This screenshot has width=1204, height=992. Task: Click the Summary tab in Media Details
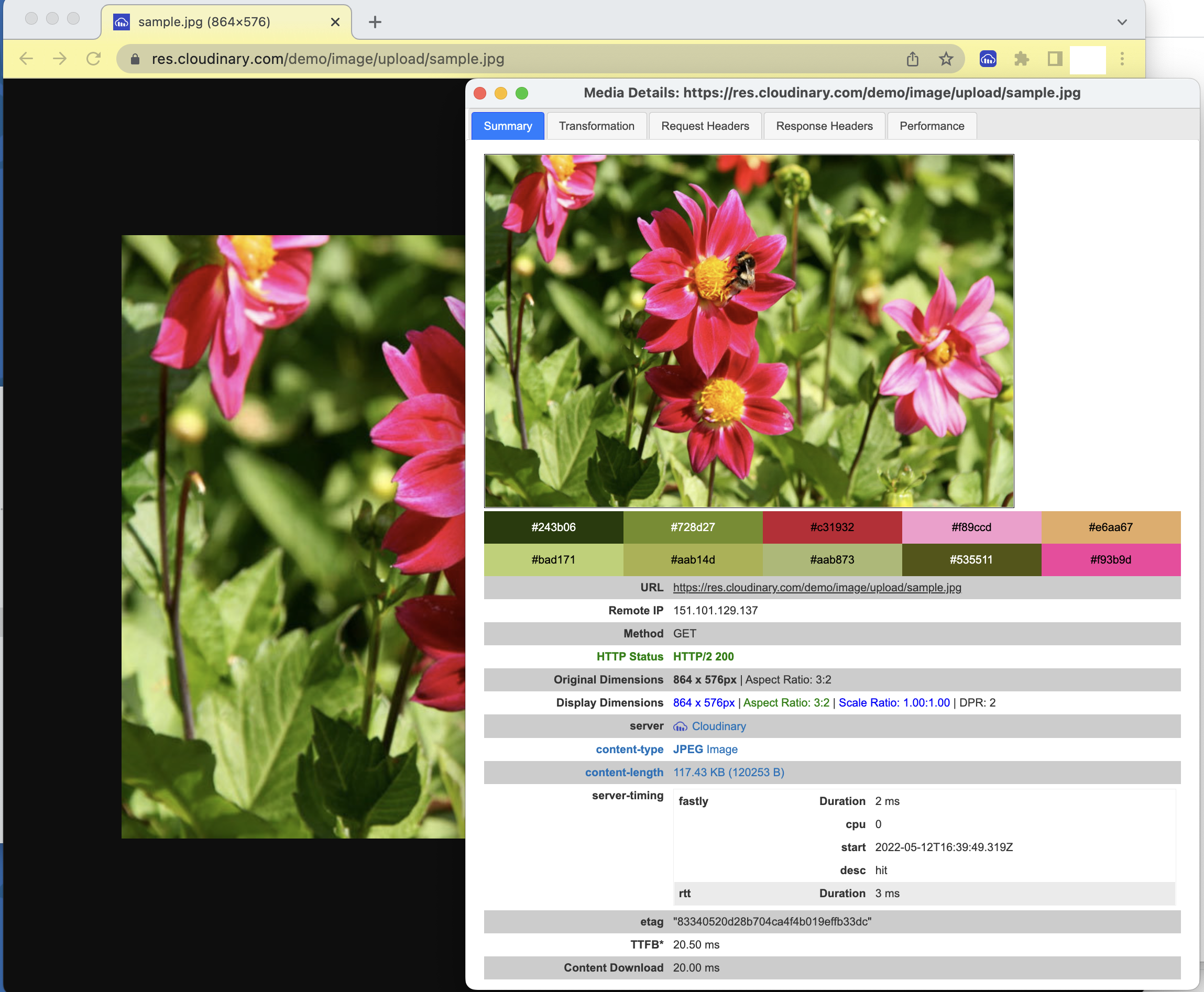(508, 126)
